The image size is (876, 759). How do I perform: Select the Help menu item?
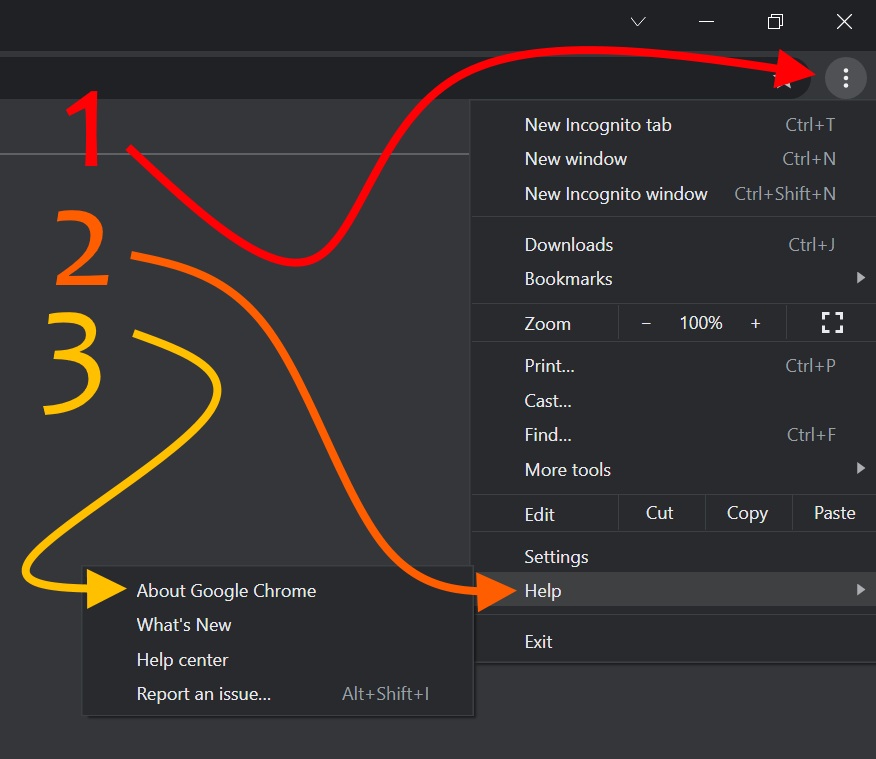coord(674,590)
